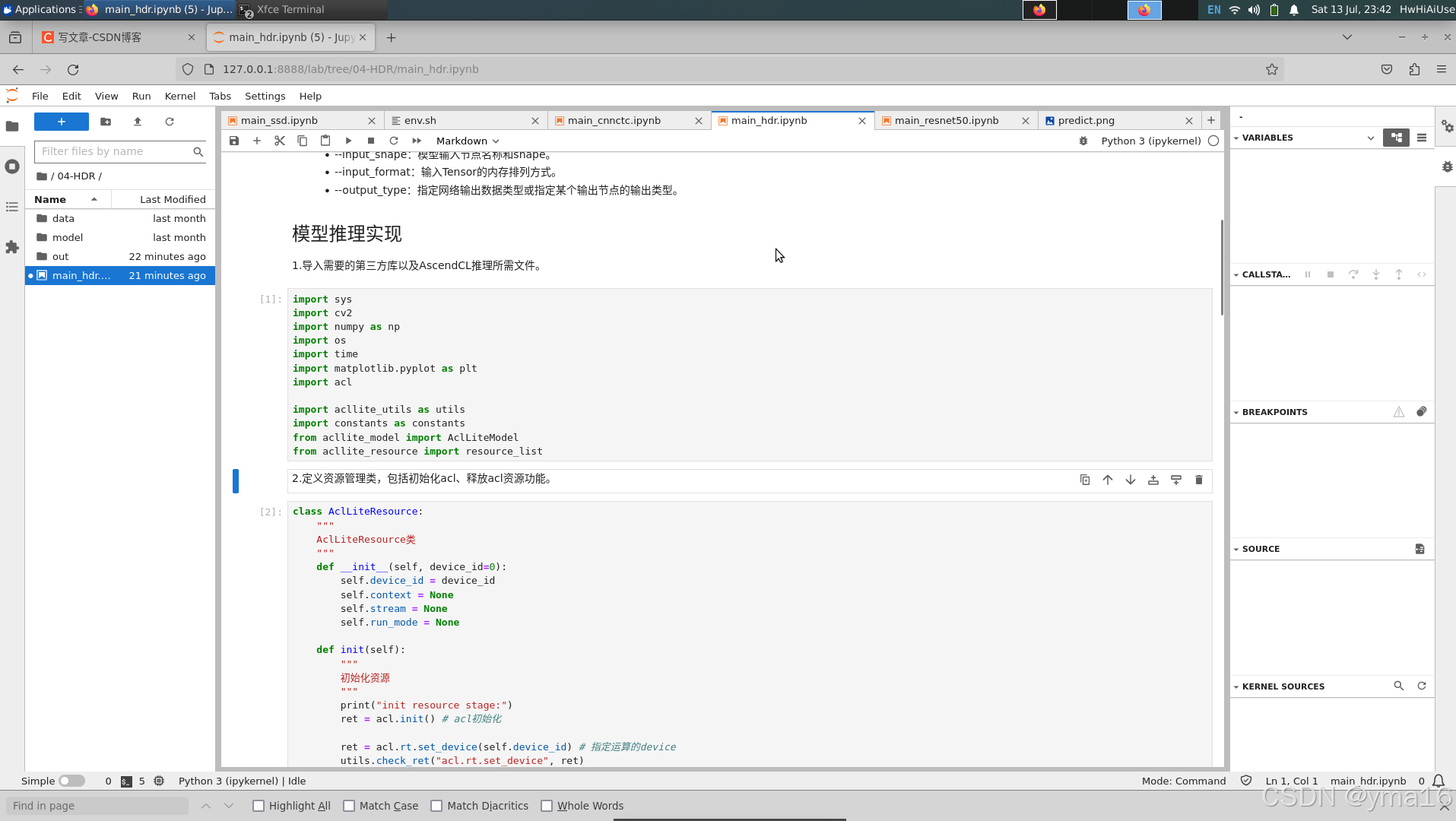Screen dimensions: 1456x821
Task: Copy the selected cell in the toolbar
Action: point(303,141)
